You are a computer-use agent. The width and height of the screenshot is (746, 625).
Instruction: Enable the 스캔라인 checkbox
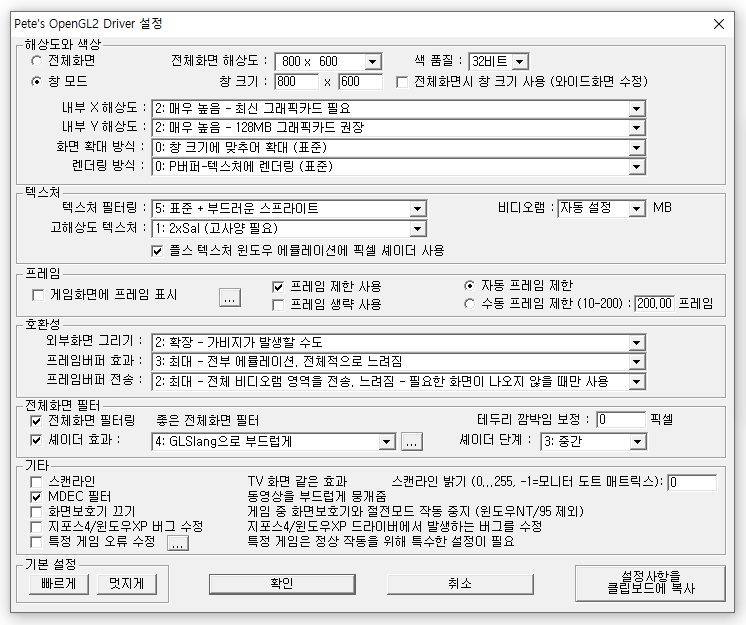tap(36, 482)
